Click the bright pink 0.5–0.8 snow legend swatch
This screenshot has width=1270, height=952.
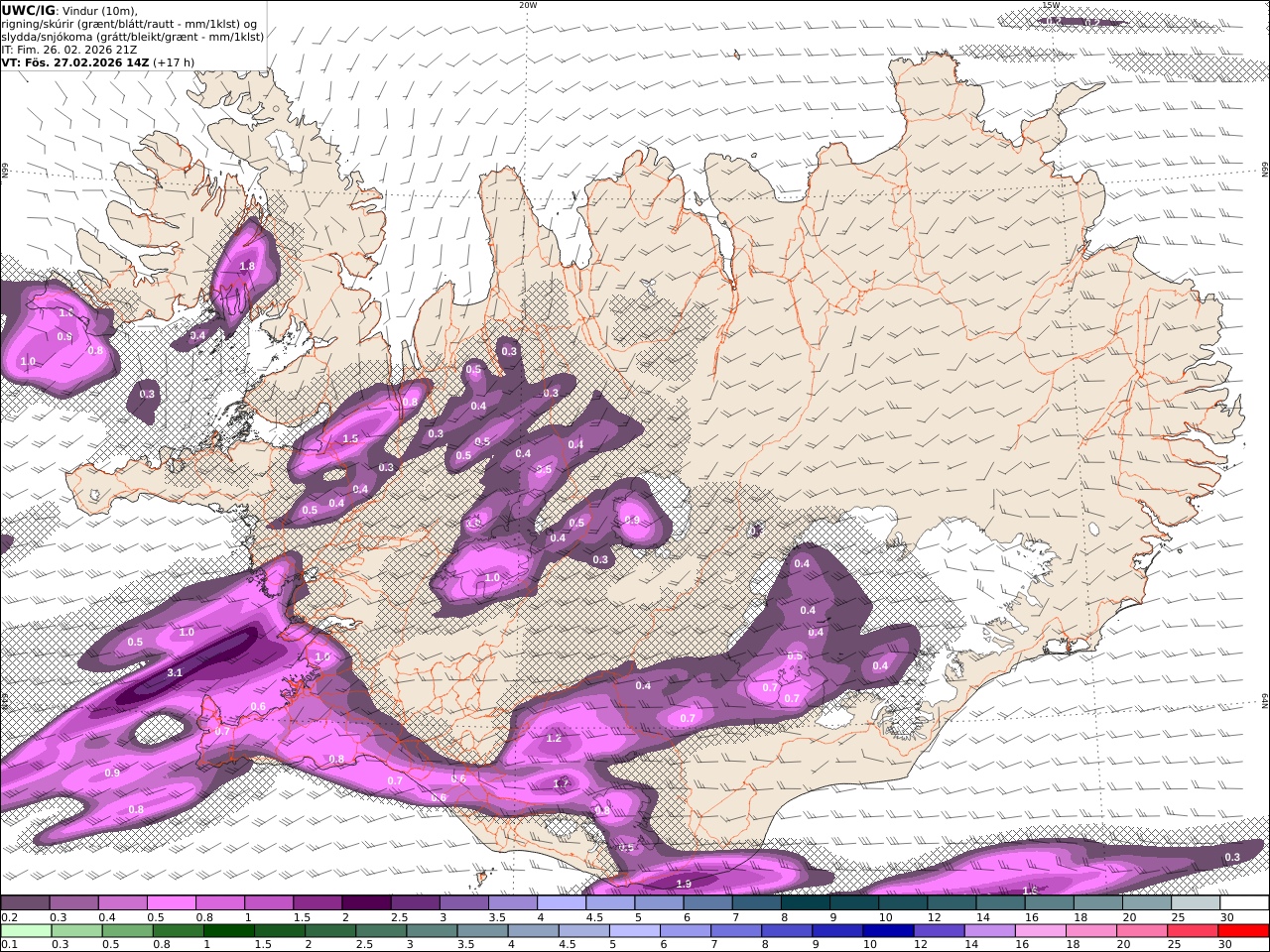171,903
